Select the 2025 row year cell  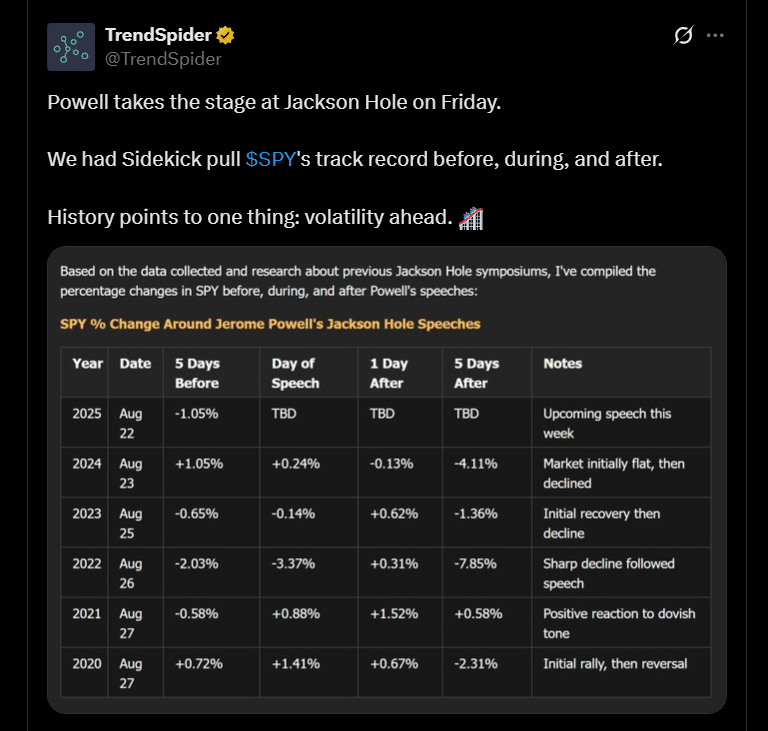pyautogui.click(x=87, y=414)
